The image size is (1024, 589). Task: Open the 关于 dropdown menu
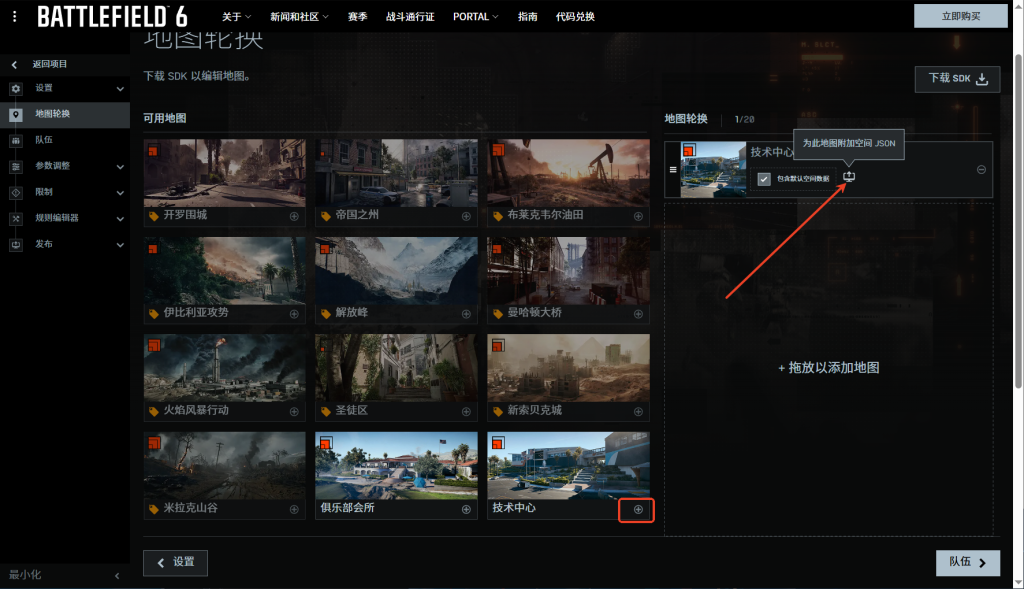tap(237, 17)
